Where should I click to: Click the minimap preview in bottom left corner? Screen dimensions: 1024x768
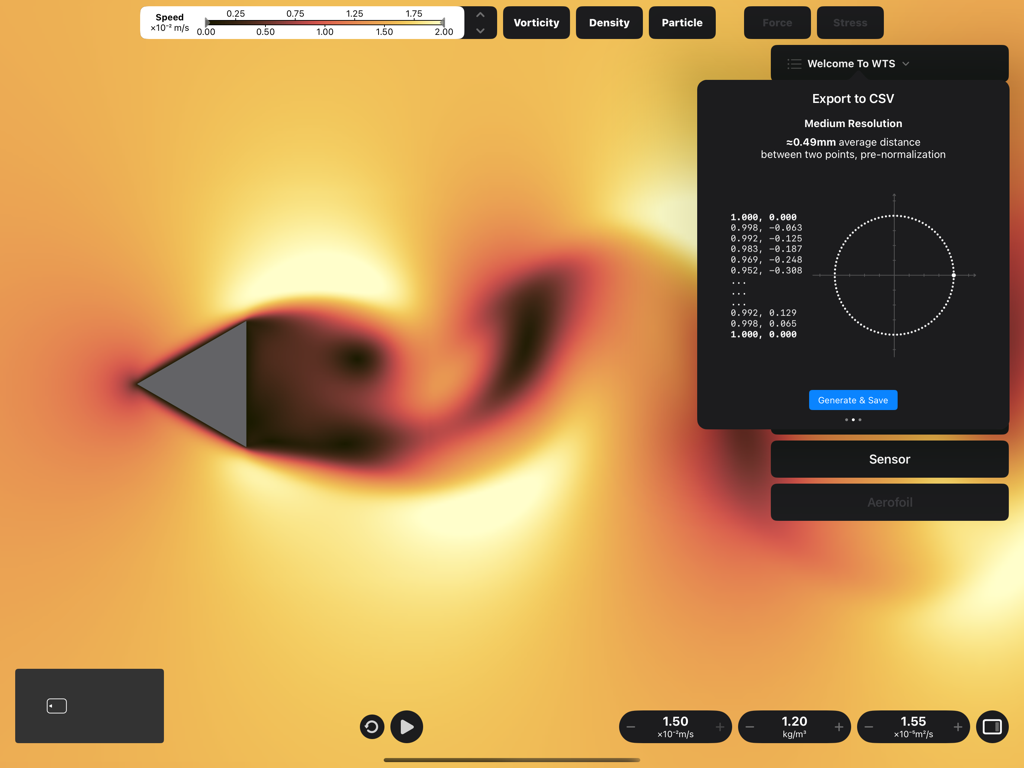pyautogui.click(x=88, y=705)
